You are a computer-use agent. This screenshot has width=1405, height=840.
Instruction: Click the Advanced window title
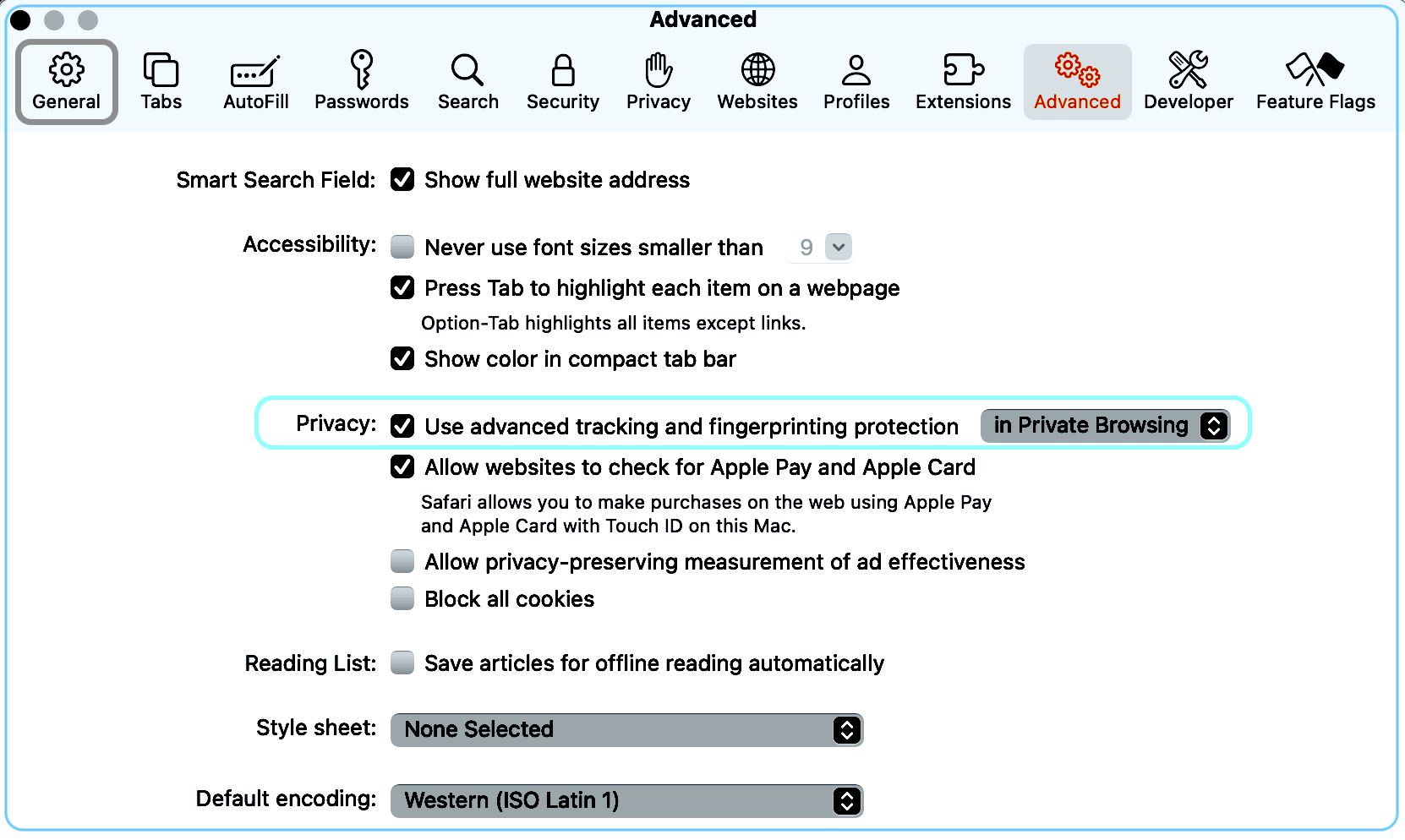point(702,19)
